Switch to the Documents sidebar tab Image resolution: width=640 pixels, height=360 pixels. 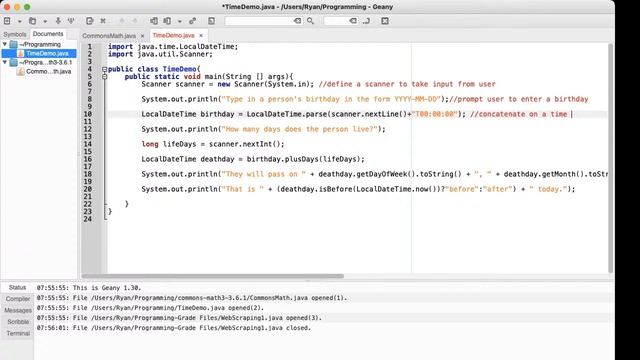click(48, 34)
